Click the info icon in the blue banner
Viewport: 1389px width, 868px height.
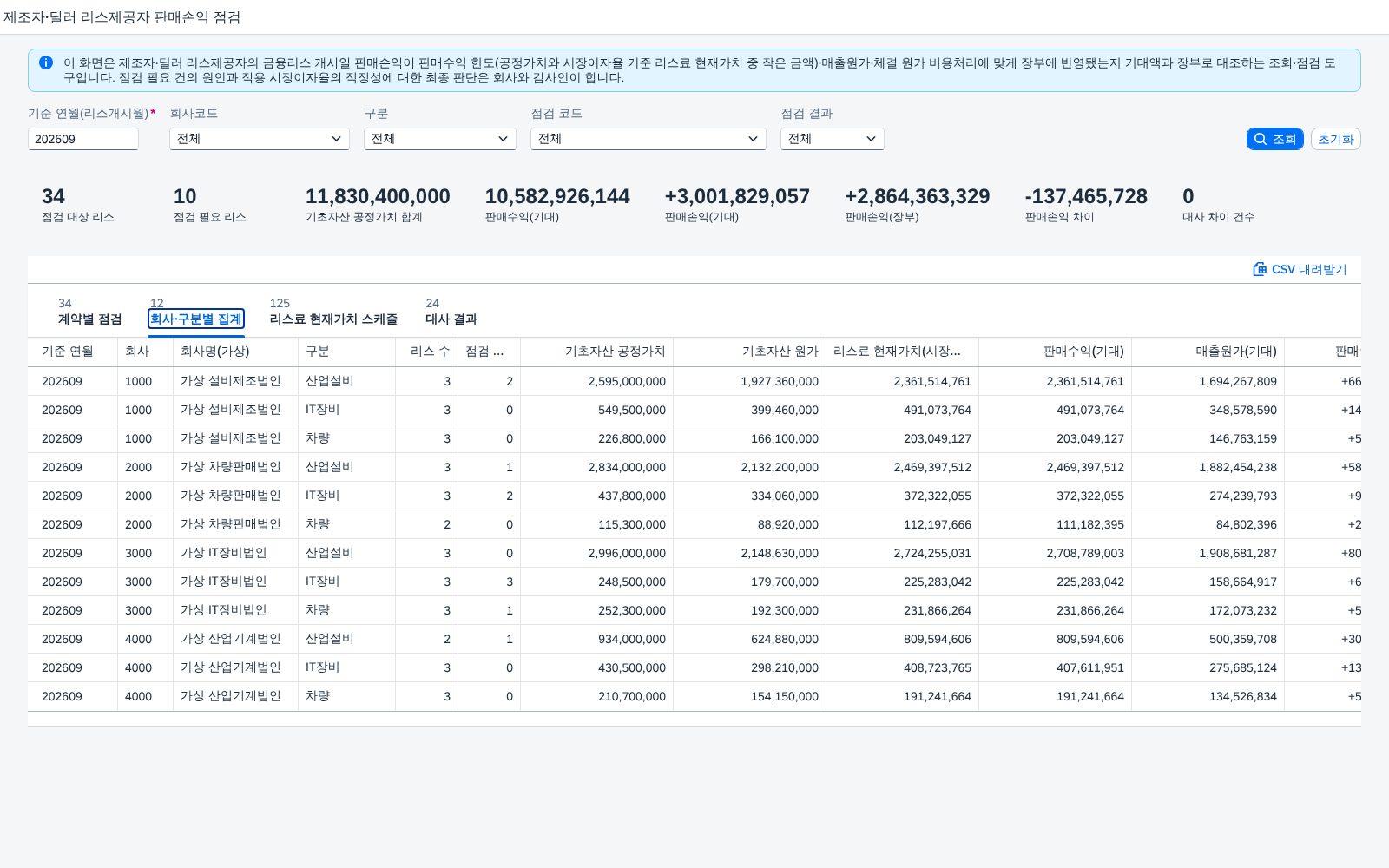click(x=46, y=62)
